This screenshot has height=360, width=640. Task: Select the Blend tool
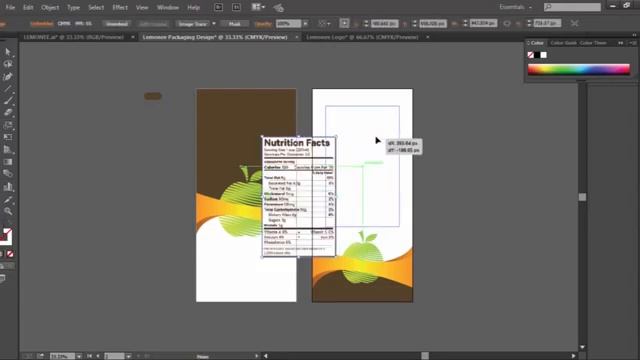[8, 174]
